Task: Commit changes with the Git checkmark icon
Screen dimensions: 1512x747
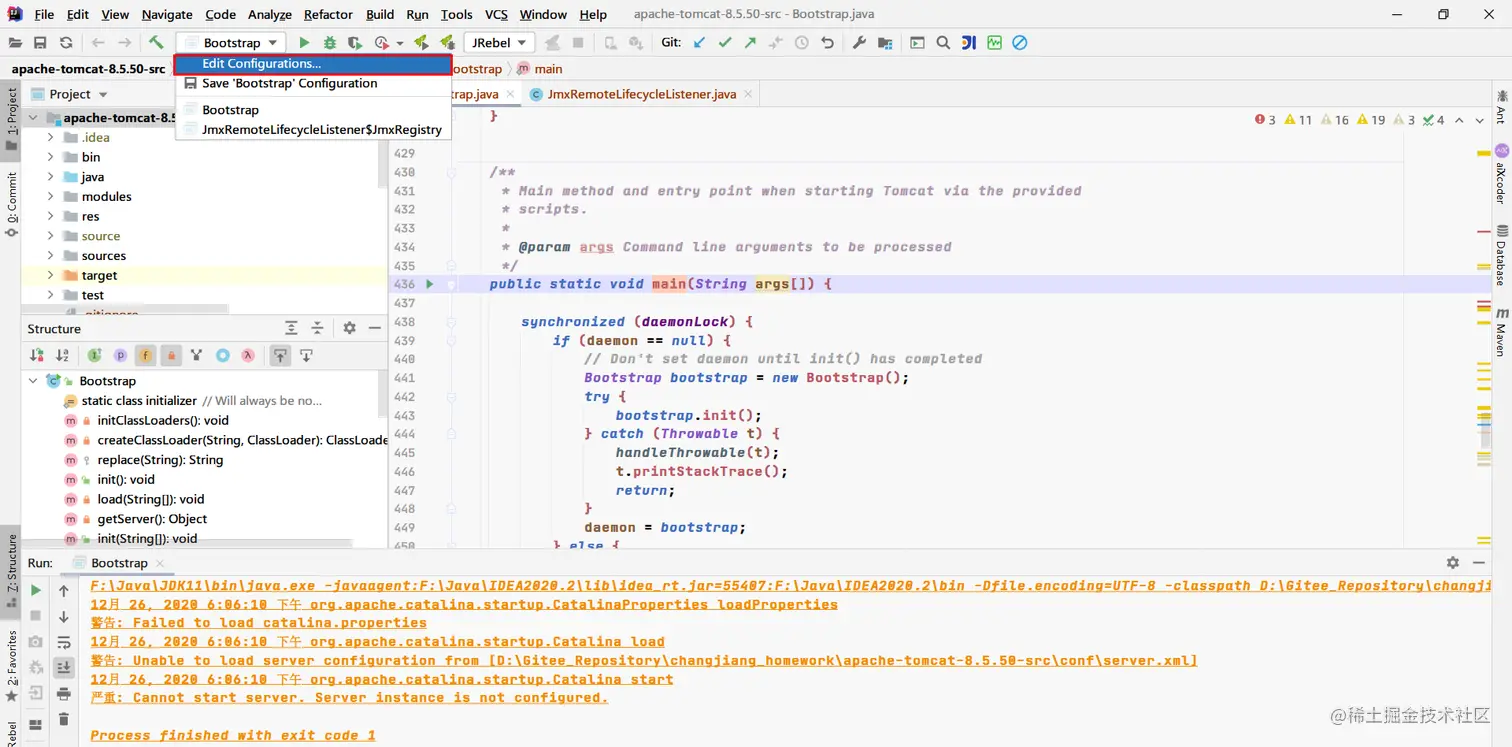Action: click(725, 43)
